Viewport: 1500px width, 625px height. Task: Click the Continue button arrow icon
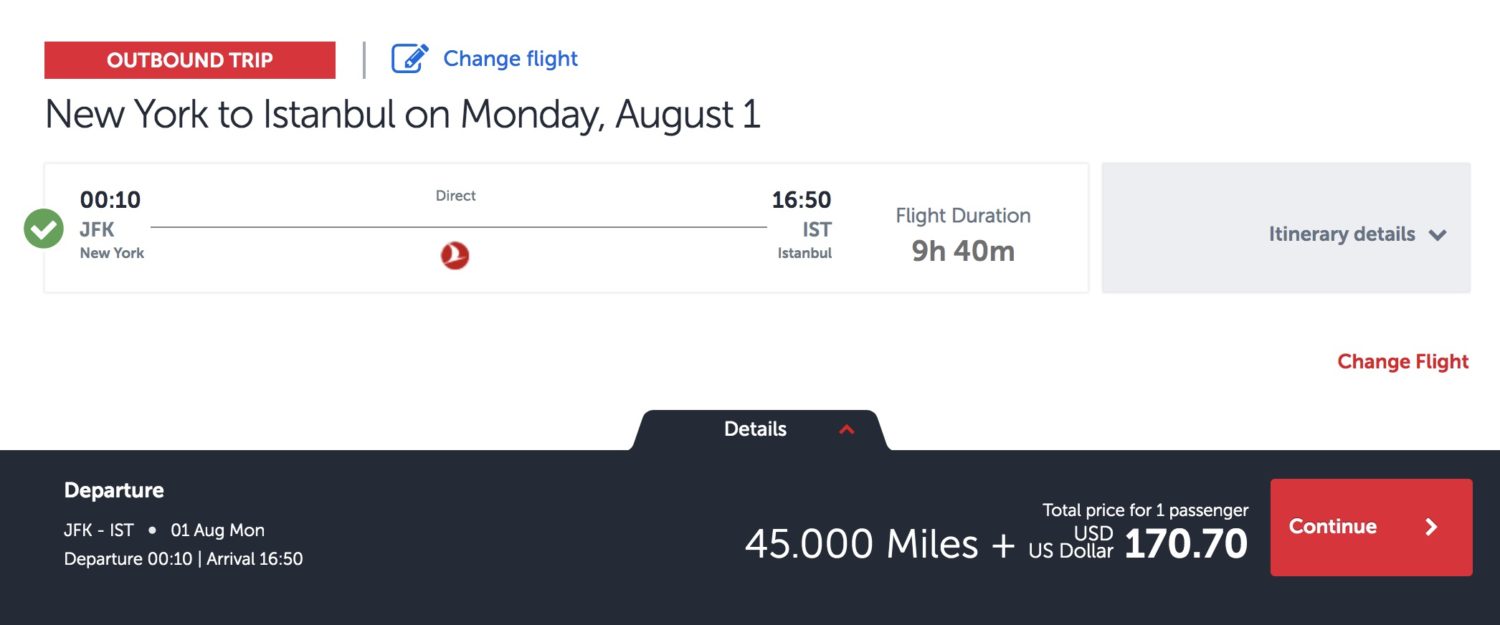pyautogui.click(x=1431, y=527)
